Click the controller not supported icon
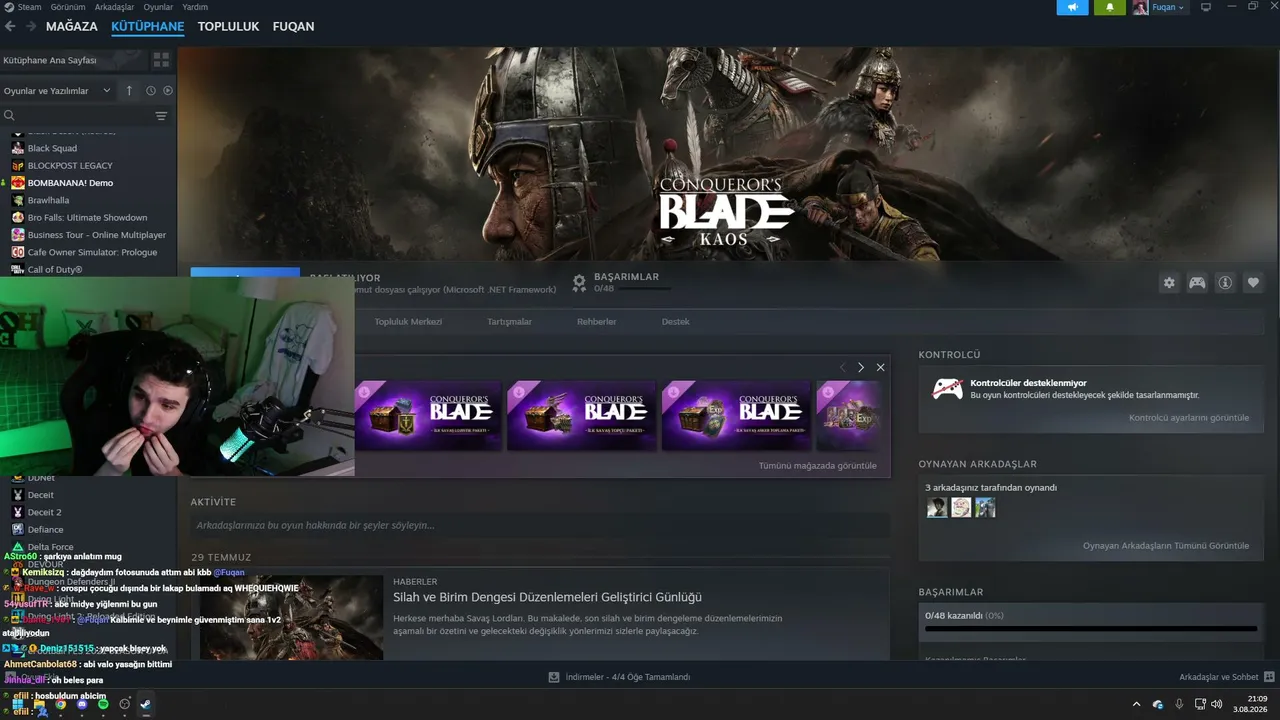This screenshot has width=1280, height=720. click(x=947, y=388)
